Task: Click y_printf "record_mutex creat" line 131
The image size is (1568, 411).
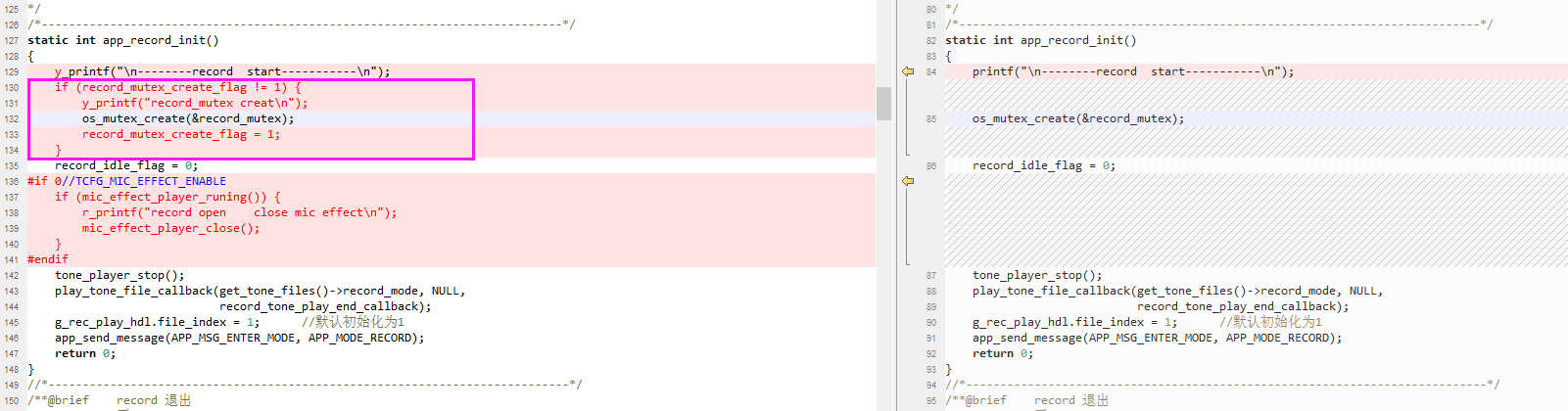Action: pos(195,103)
